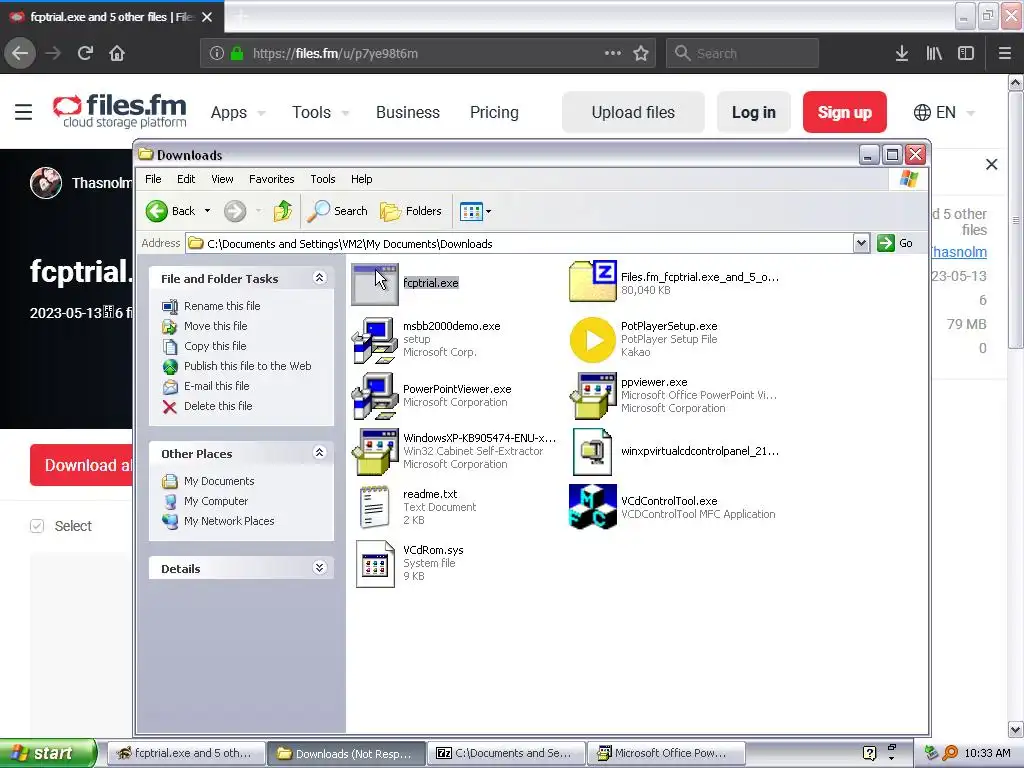This screenshot has height=768, width=1024.
Task: Open My Computer in Other Places
Action: pos(216,501)
